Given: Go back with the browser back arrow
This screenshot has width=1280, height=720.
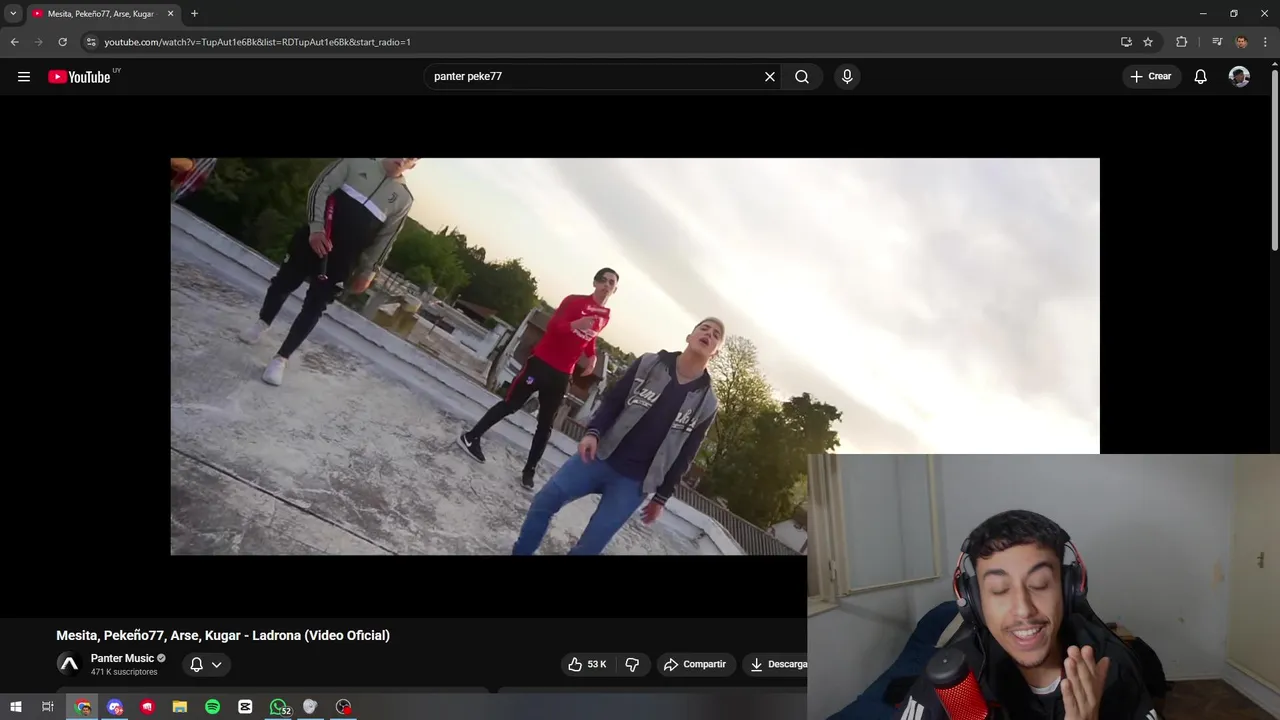Looking at the screenshot, I should pyautogui.click(x=15, y=42).
